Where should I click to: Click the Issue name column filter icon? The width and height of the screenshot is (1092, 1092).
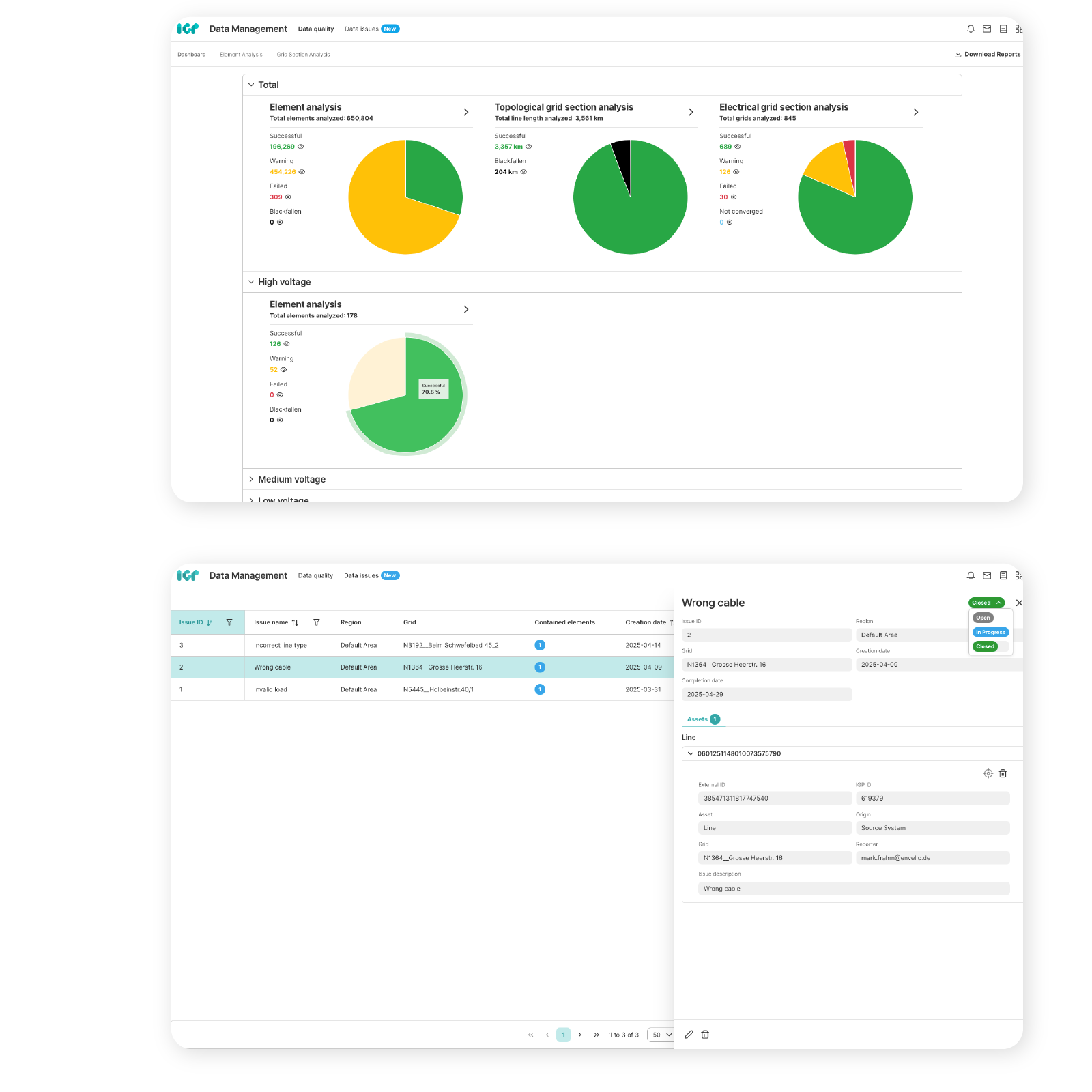317,622
